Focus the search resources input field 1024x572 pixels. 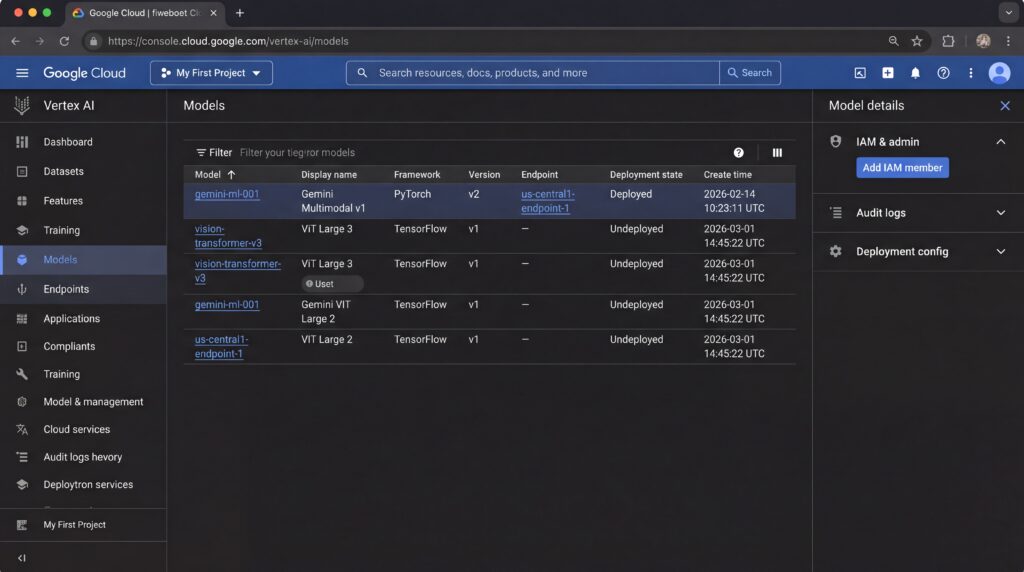click(x=533, y=72)
